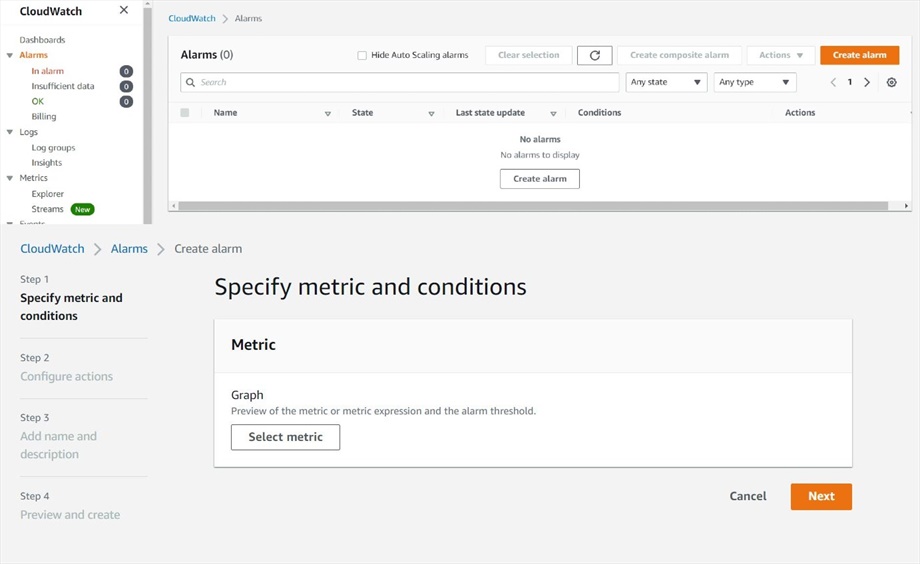
Task: Cancel the alarm creation wizard
Action: [748, 497]
